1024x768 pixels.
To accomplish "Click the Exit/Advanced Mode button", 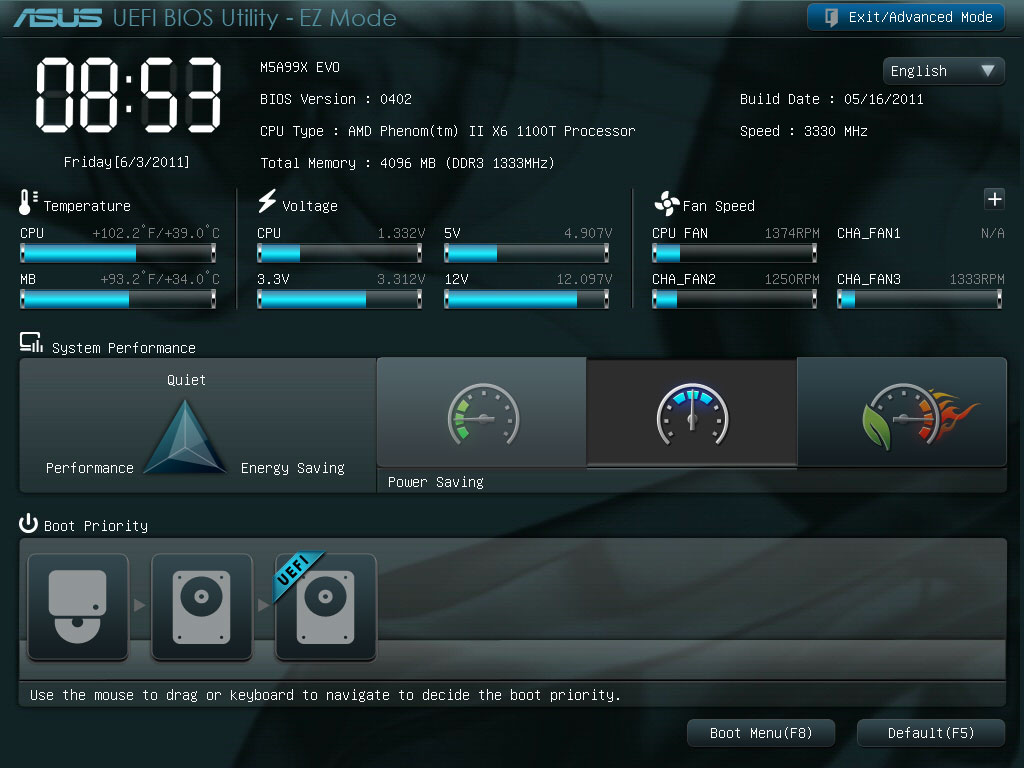I will [x=906, y=17].
